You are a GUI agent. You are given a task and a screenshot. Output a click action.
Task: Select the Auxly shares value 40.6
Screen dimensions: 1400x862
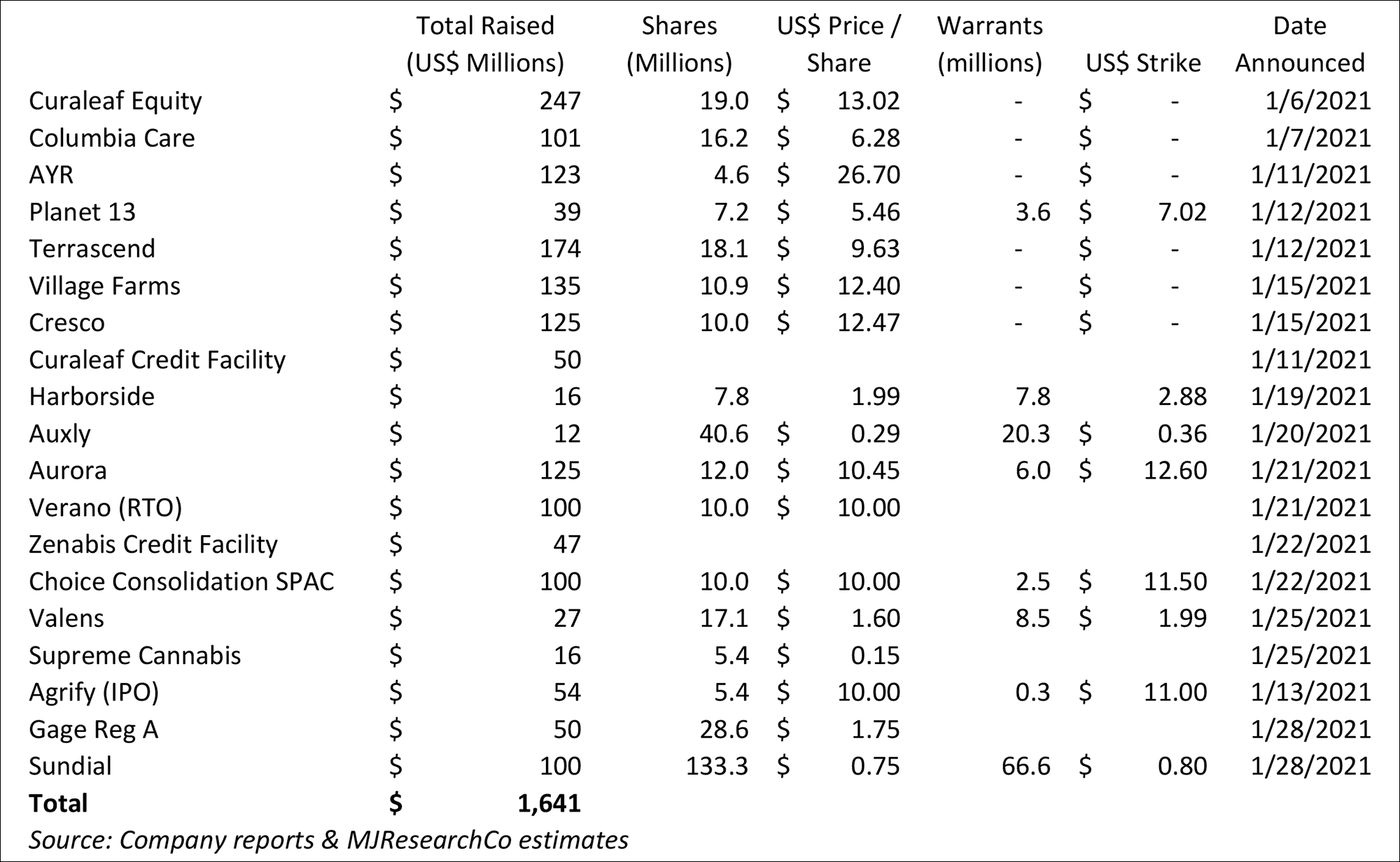click(724, 434)
